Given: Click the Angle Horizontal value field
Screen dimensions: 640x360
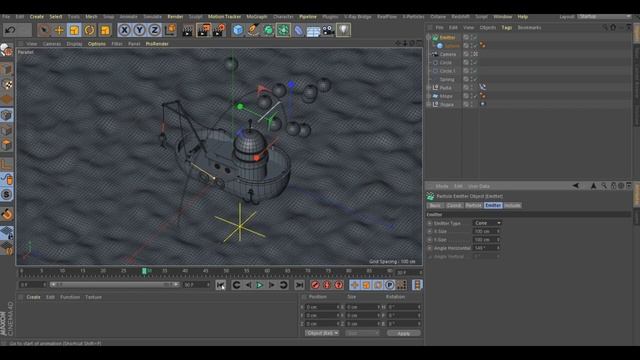Looking at the screenshot, I should (486, 248).
